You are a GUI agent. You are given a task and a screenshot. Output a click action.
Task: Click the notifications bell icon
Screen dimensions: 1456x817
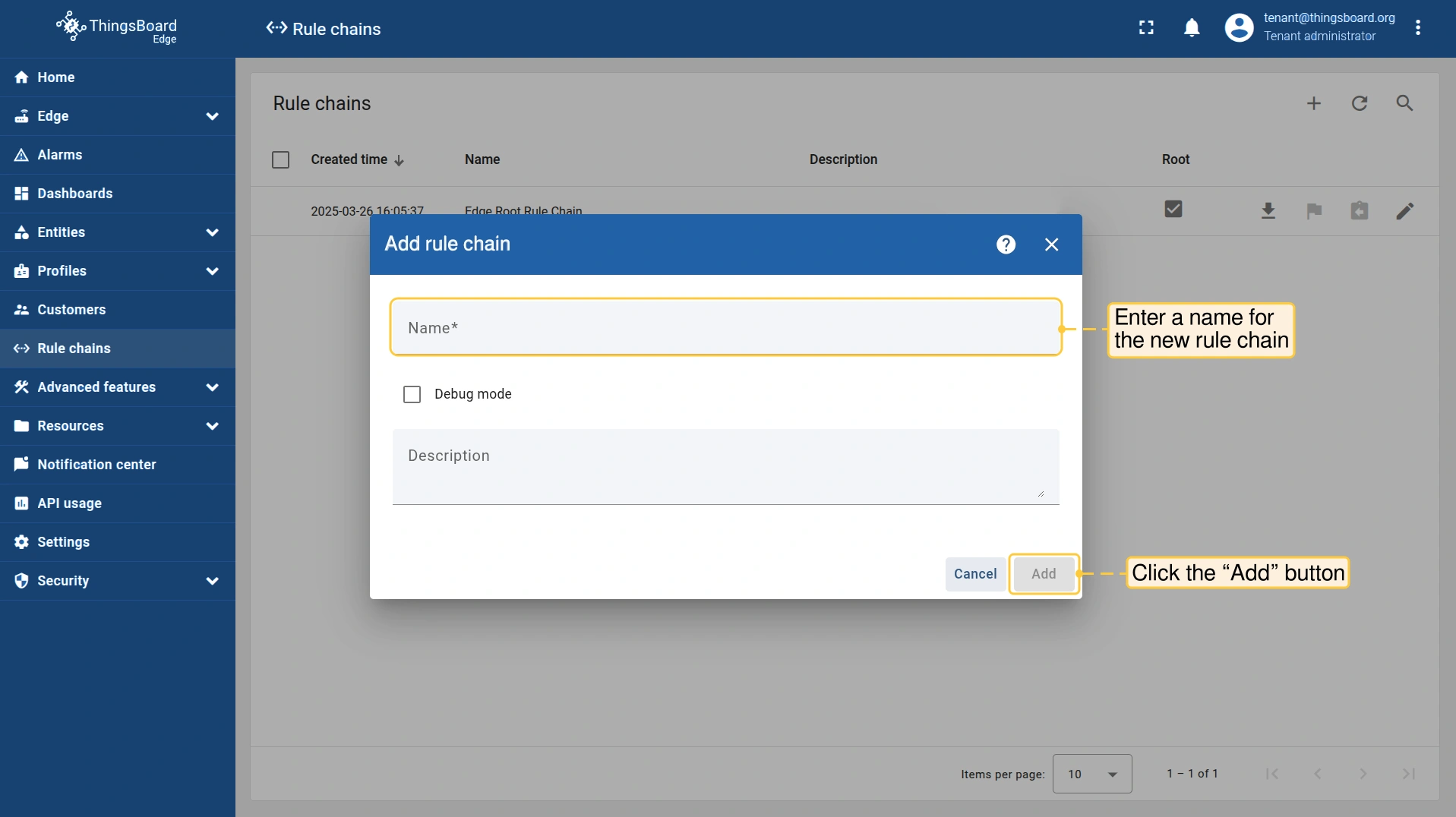click(x=1192, y=28)
